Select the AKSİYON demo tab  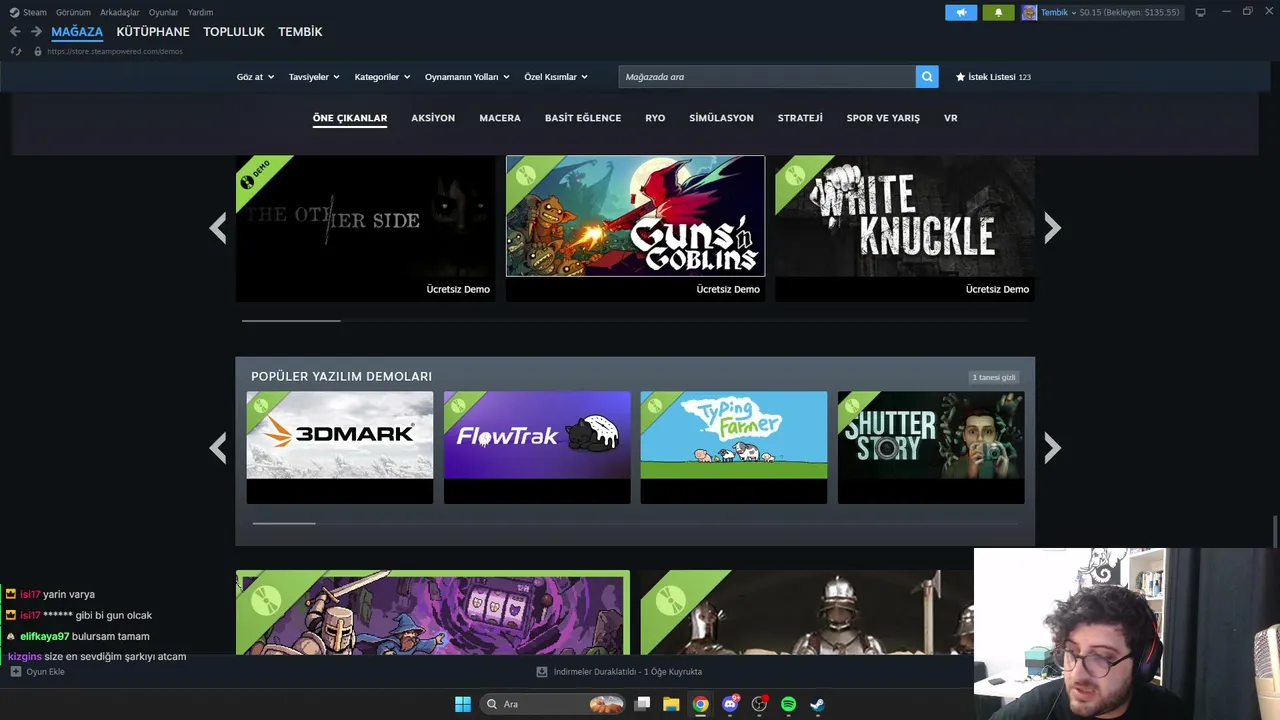[433, 118]
